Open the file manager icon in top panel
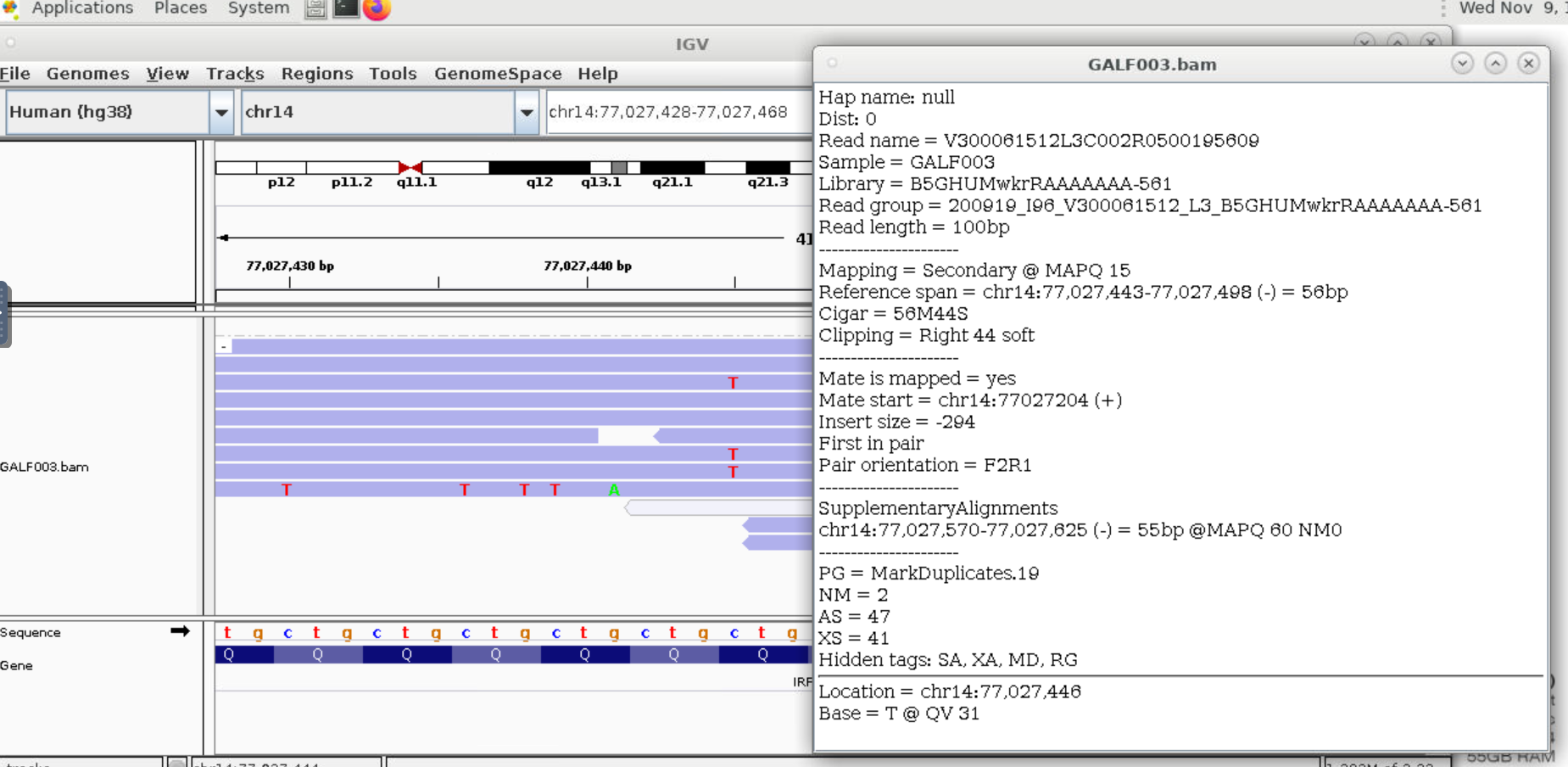 coord(315,8)
